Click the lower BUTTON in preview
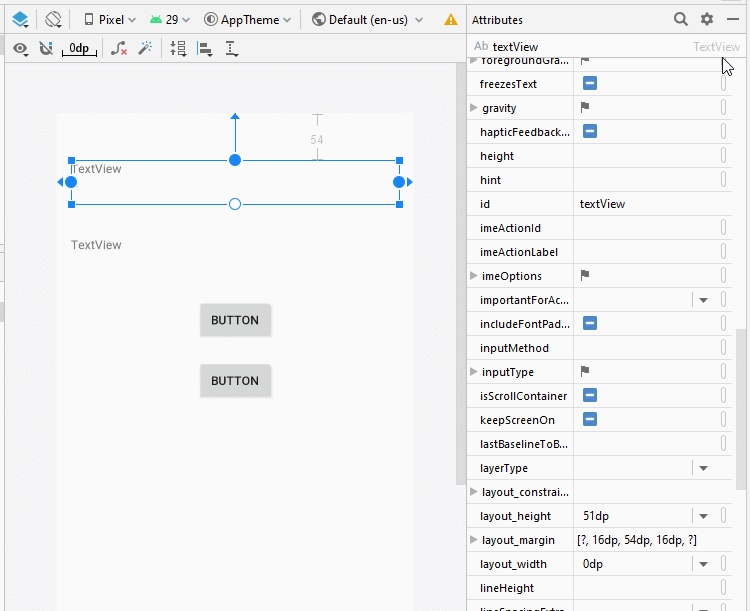 coord(235,381)
